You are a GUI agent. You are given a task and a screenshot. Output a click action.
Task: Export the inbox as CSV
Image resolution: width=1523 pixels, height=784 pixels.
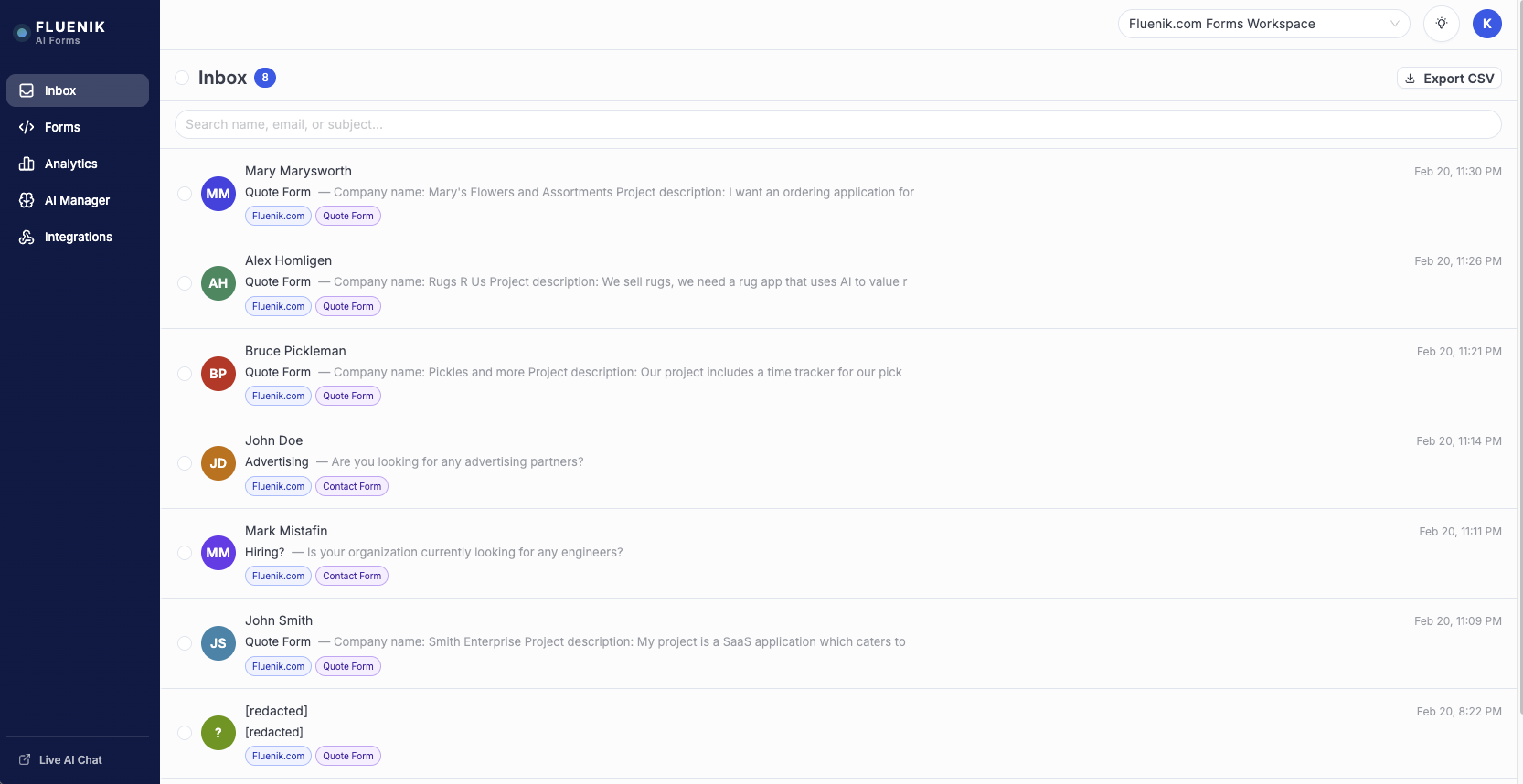coord(1449,79)
